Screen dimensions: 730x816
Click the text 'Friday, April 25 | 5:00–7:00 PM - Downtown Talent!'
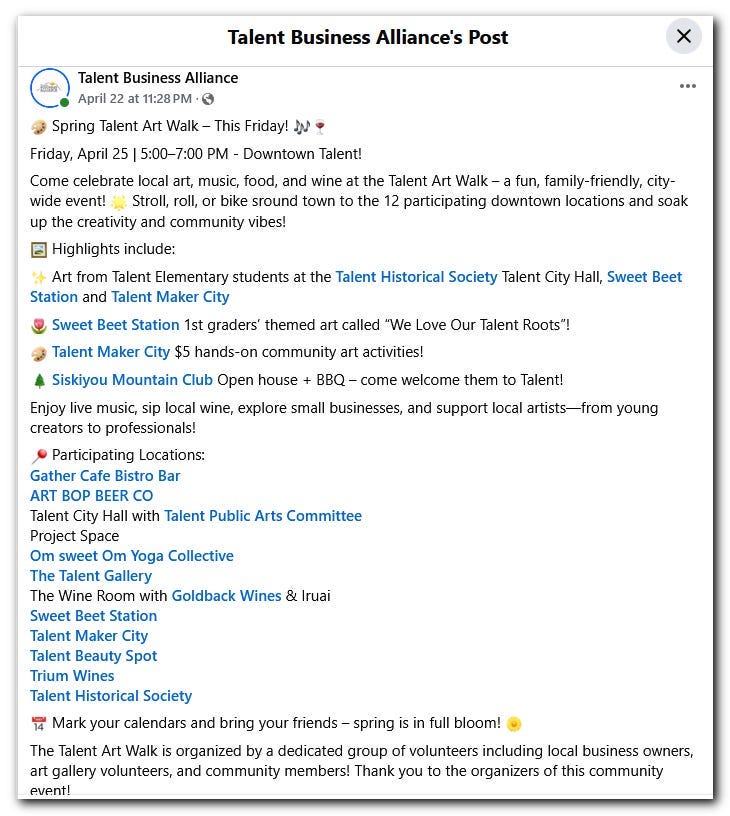tap(196, 154)
